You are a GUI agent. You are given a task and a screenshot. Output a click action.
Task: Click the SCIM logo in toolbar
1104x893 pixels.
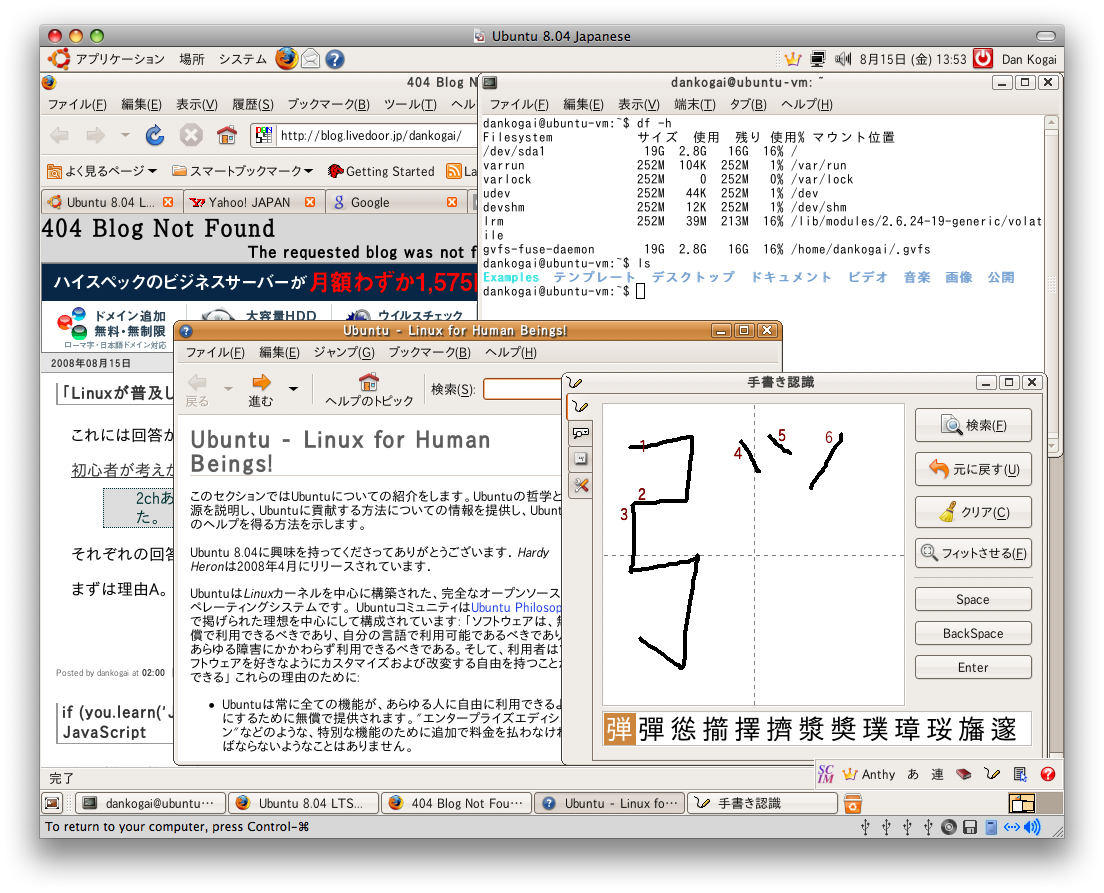click(825, 774)
